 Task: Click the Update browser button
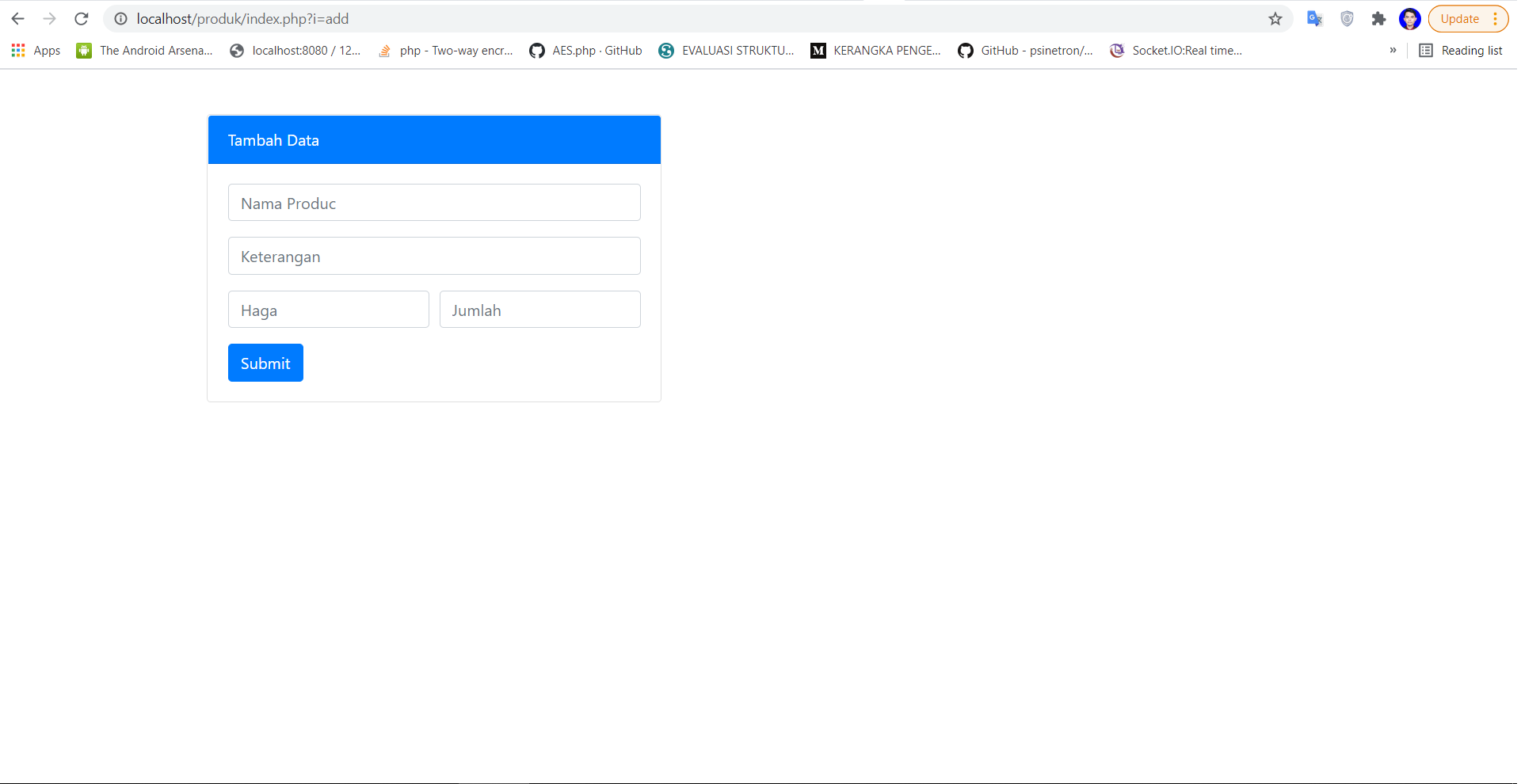click(1459, 18)
